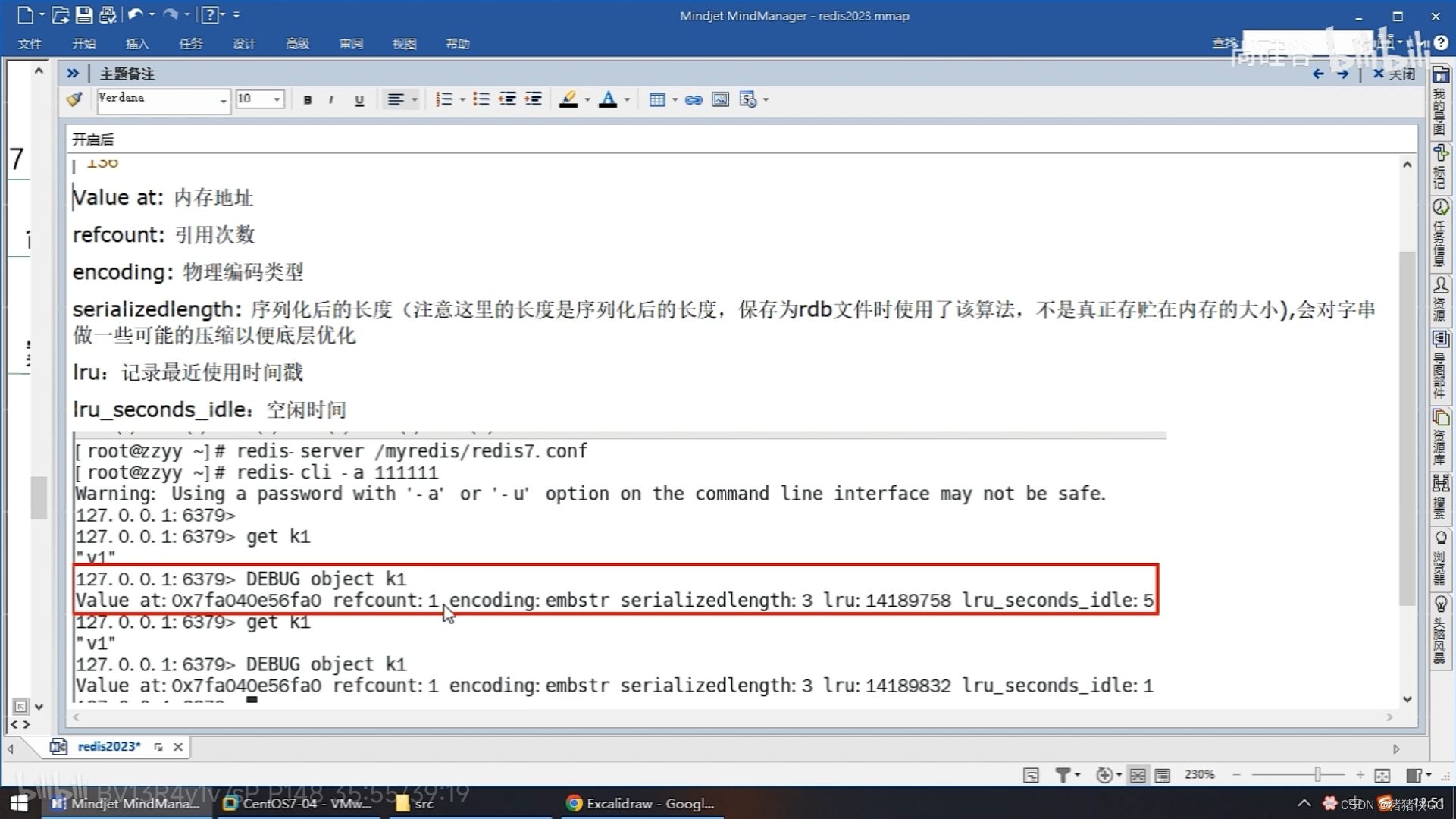Toggle italic formatting in notes toolbar

[x=331, y=100]
